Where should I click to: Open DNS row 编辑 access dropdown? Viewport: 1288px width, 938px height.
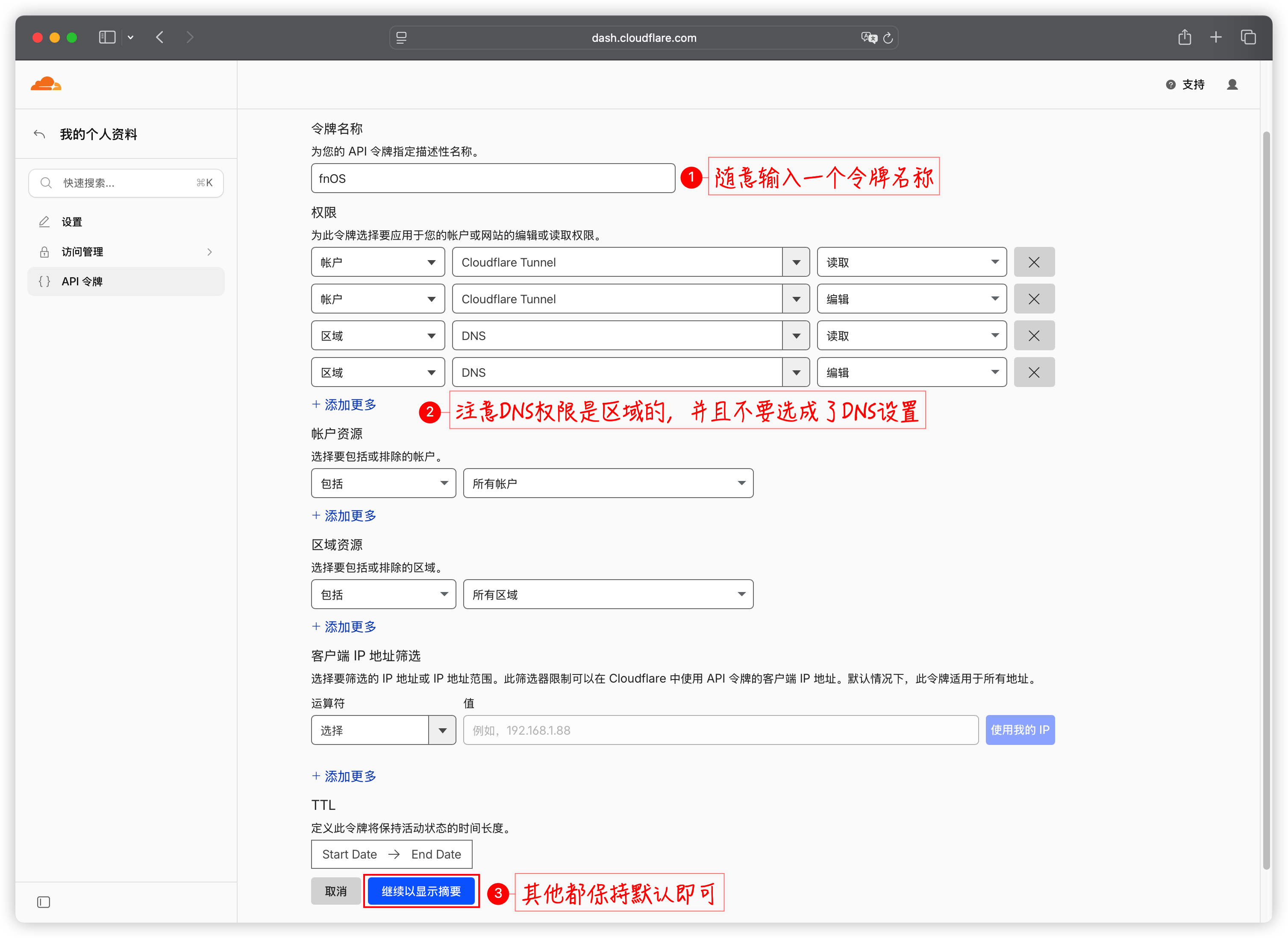[912, 372]
